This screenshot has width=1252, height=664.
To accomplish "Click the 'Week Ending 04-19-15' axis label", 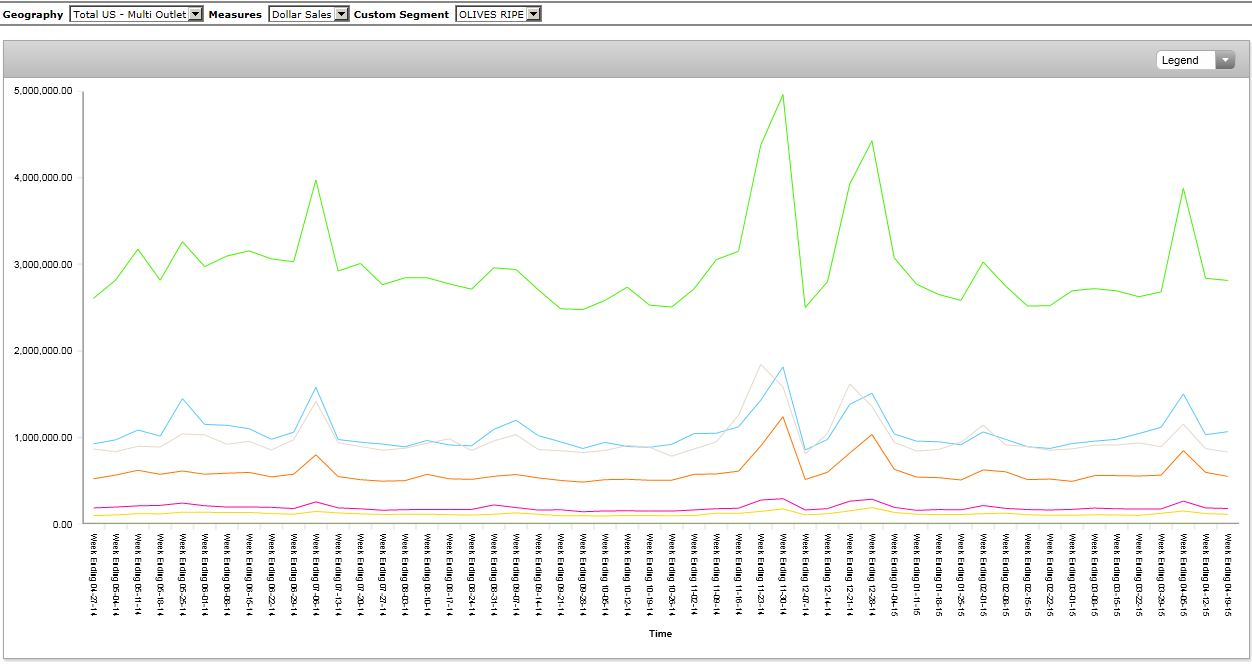I will coord(1227,573).
